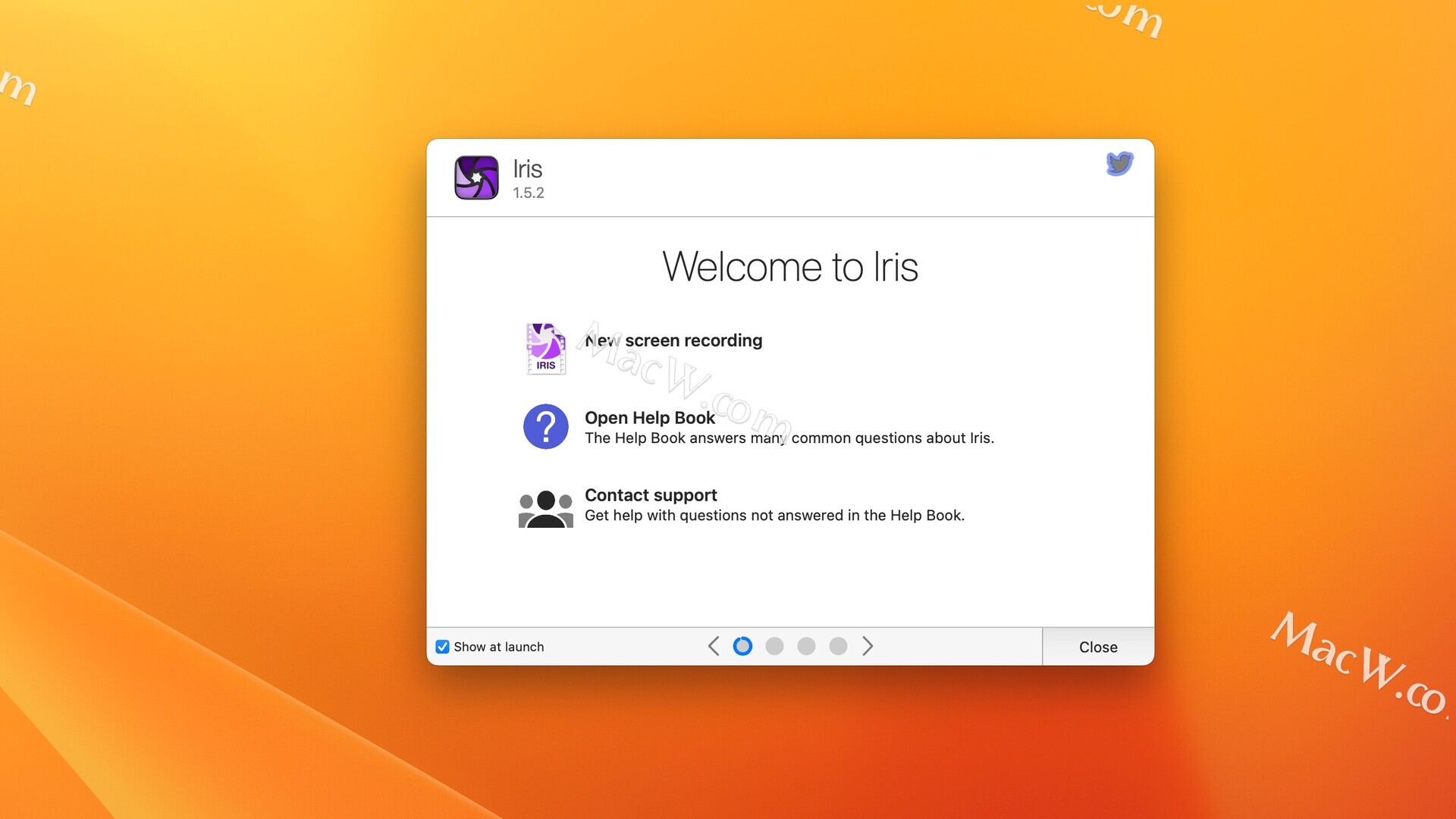Jump to the last page dot
Screen dimensions: 1456x819
coord(838,646)
